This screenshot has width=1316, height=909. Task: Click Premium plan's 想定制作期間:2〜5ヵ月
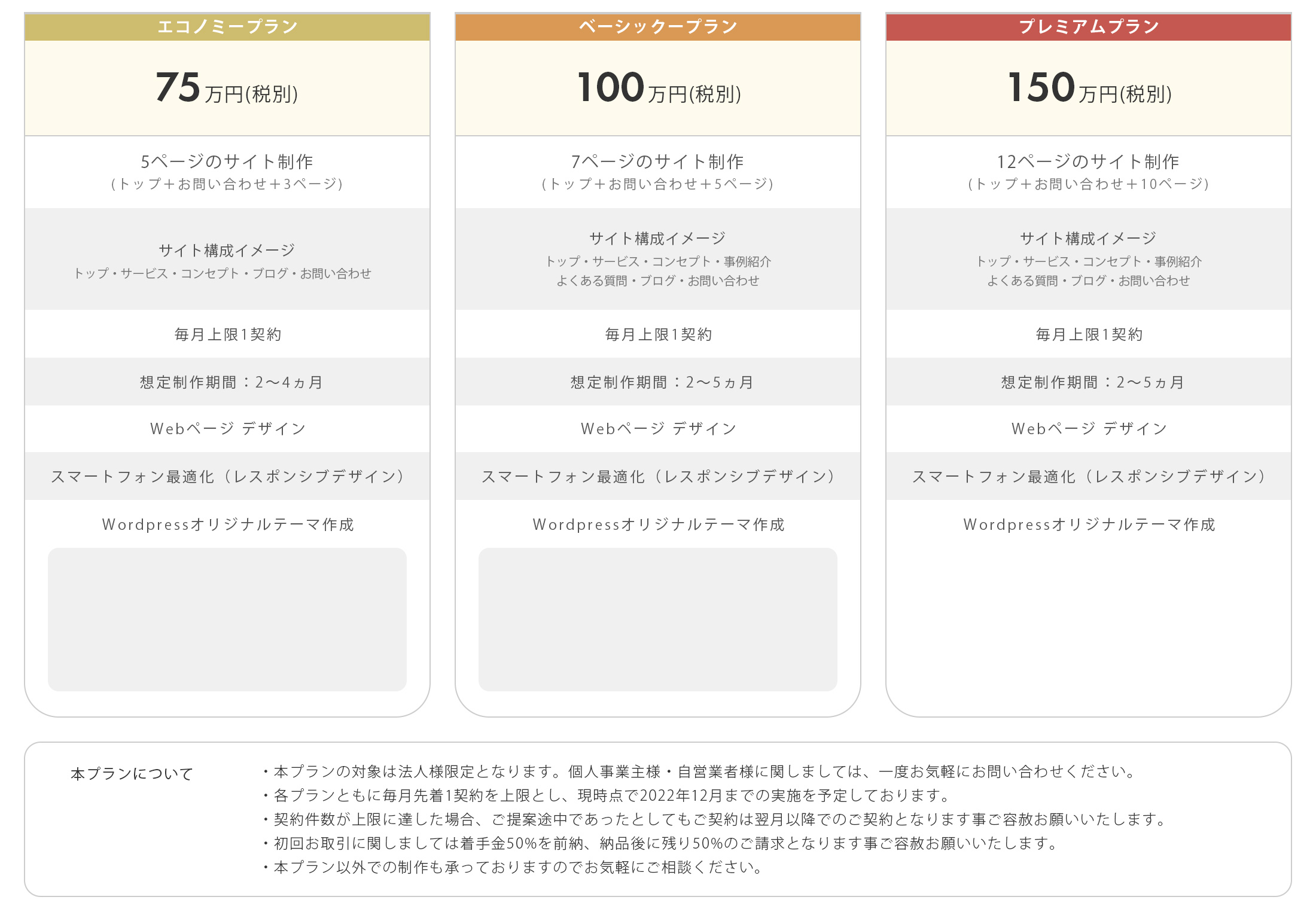point(1093,382)
